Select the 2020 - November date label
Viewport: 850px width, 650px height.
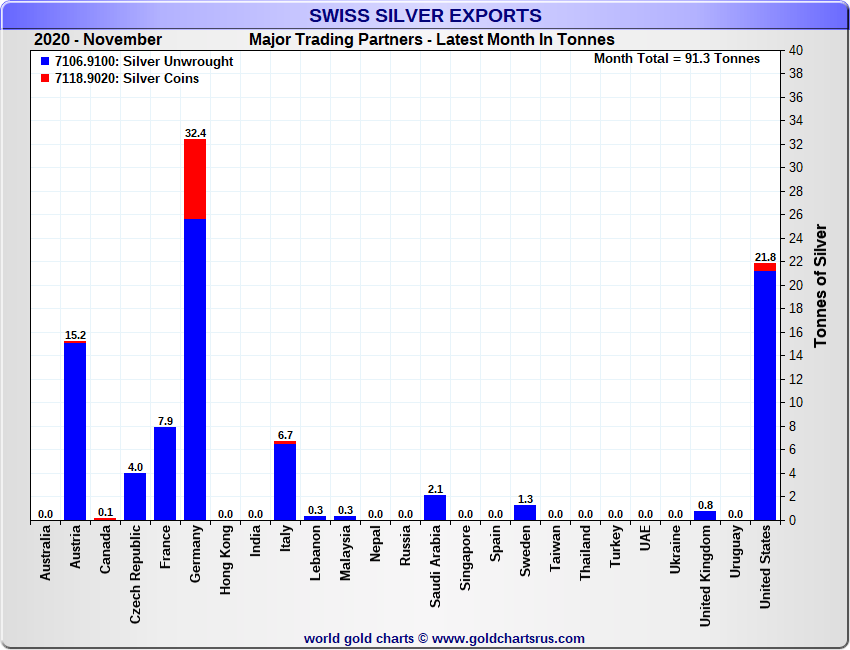pos(98,40)
